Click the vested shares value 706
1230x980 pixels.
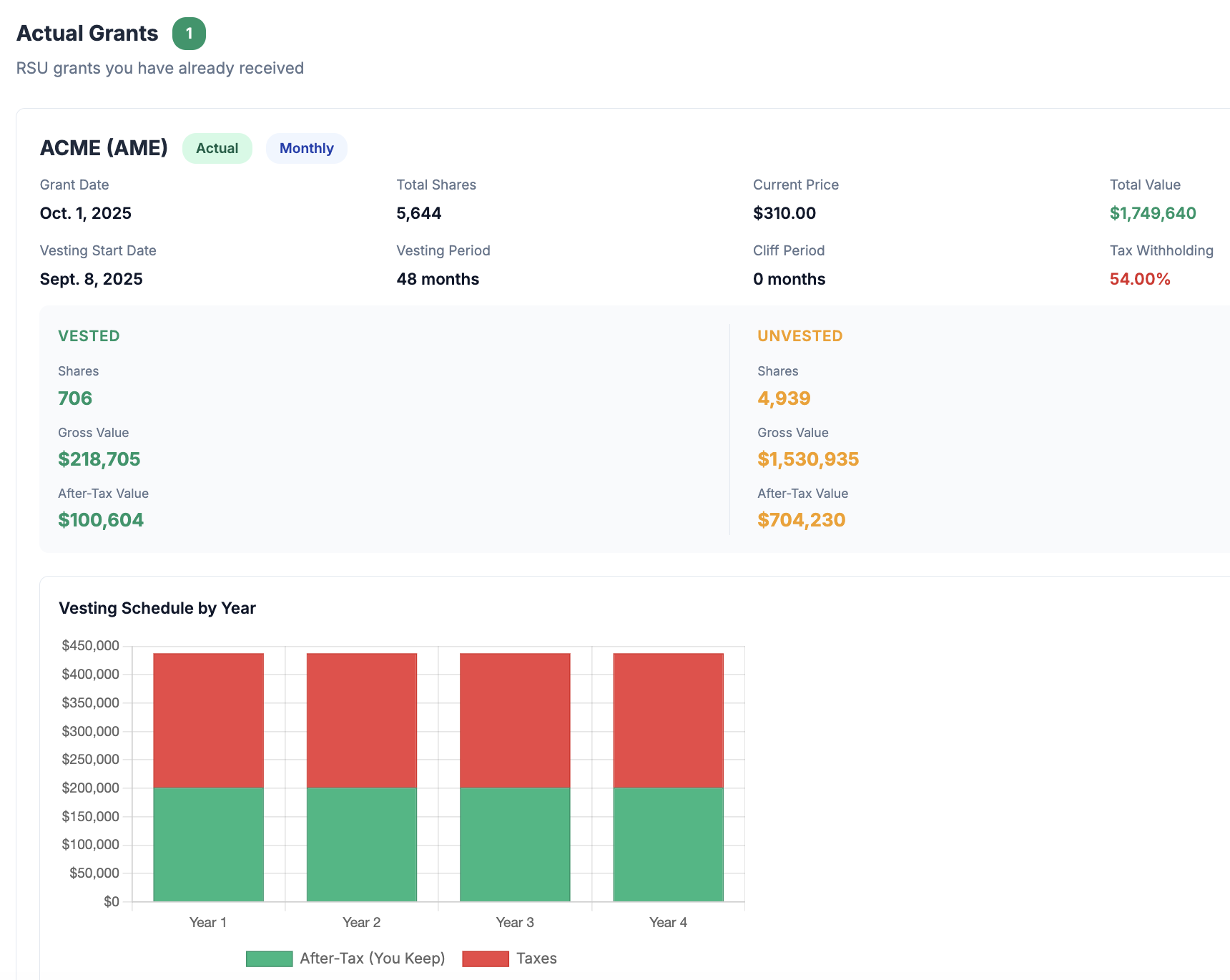75,398
